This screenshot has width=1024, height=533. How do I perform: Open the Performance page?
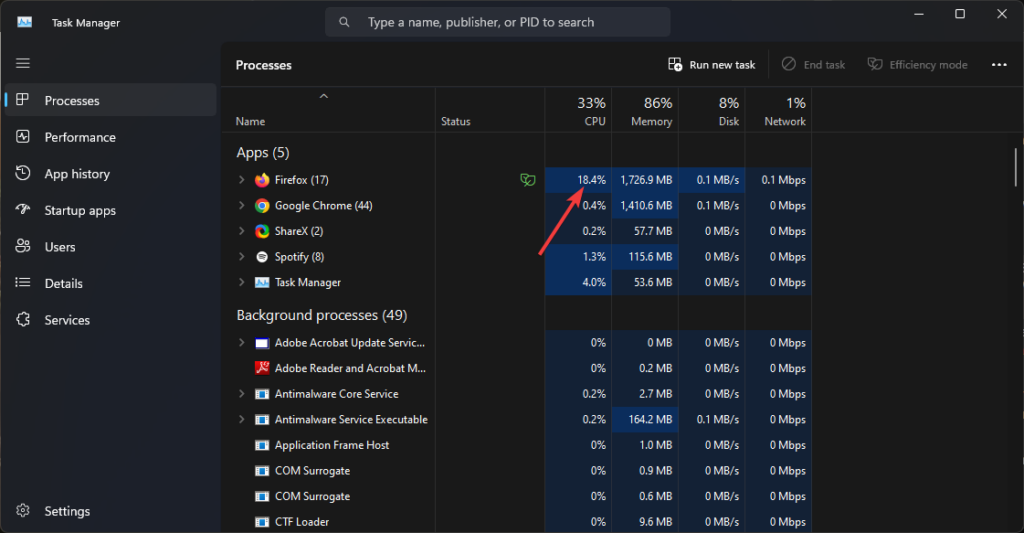(x=110, y=137)
